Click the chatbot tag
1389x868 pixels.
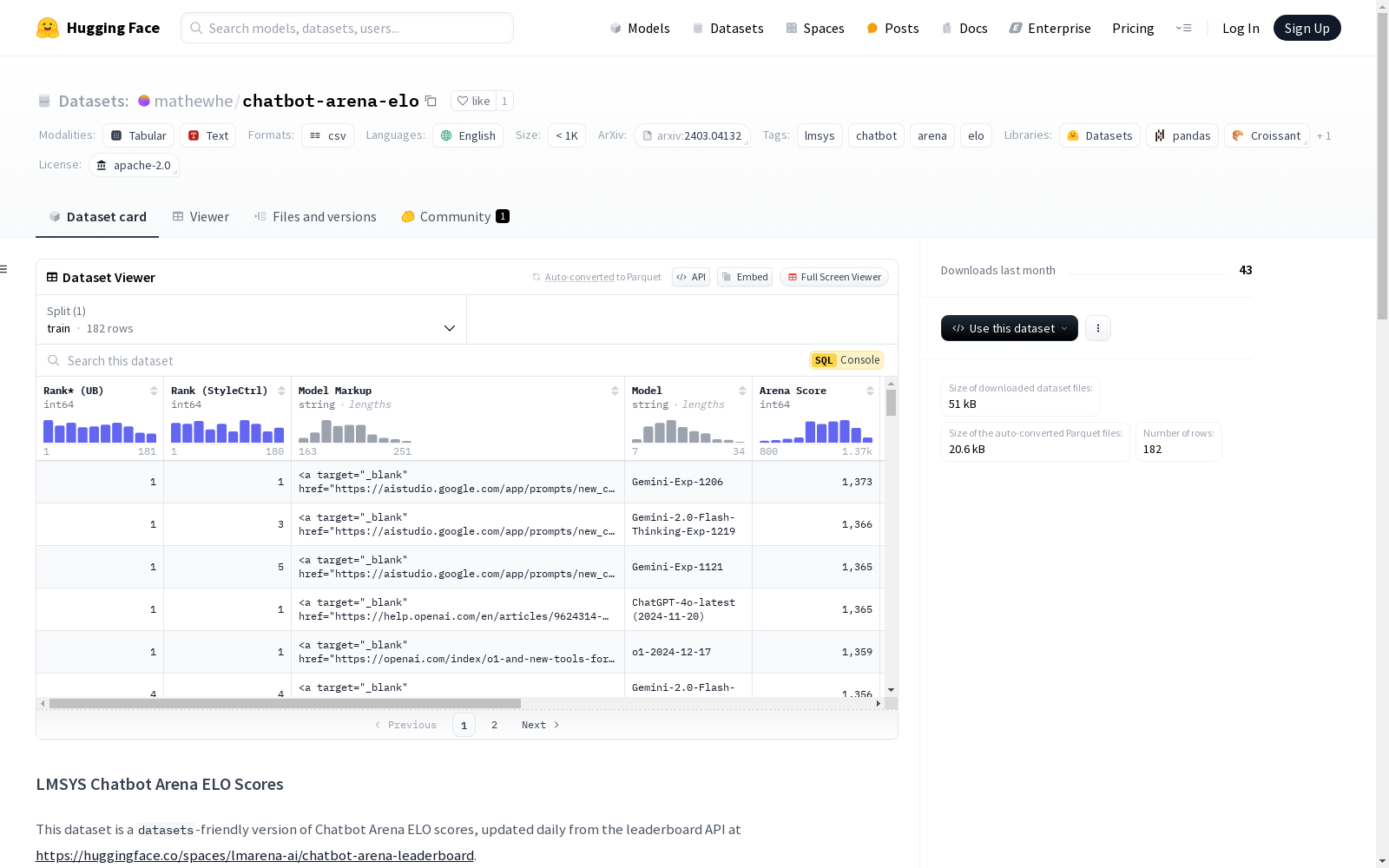pos(877,135)
